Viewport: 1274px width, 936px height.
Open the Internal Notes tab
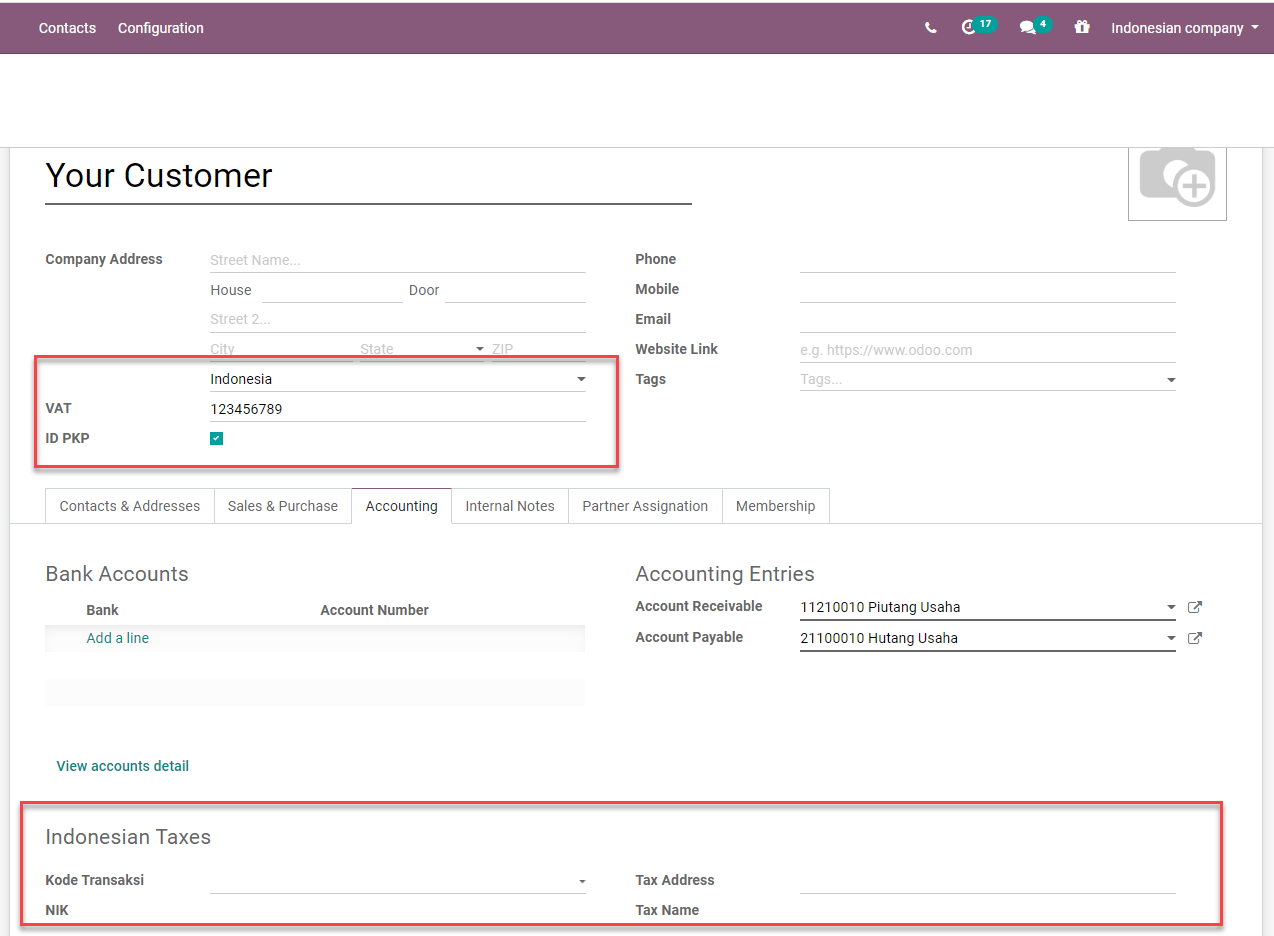point(509,506)
